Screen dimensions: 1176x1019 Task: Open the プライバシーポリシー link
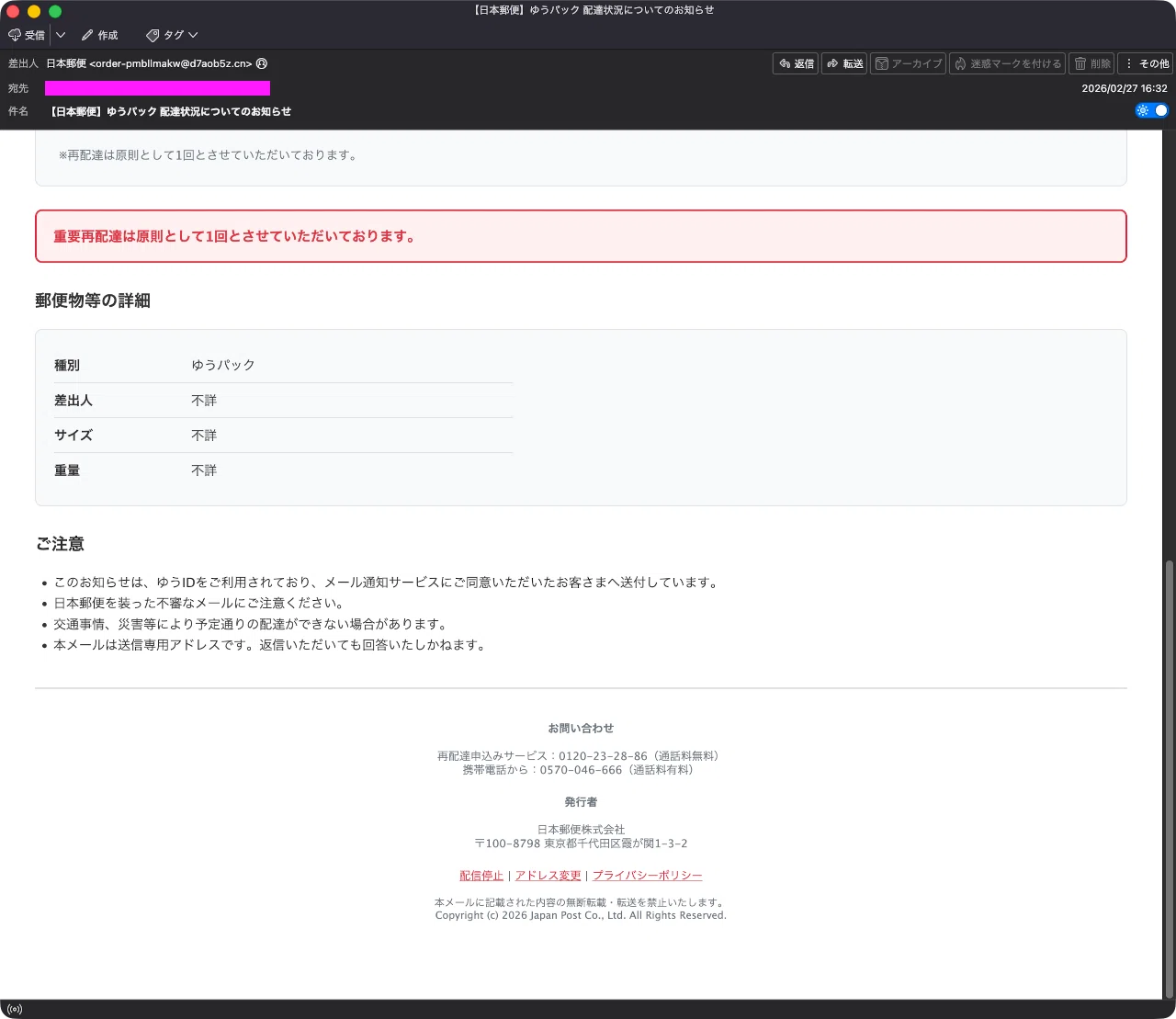tap(647, 876)
